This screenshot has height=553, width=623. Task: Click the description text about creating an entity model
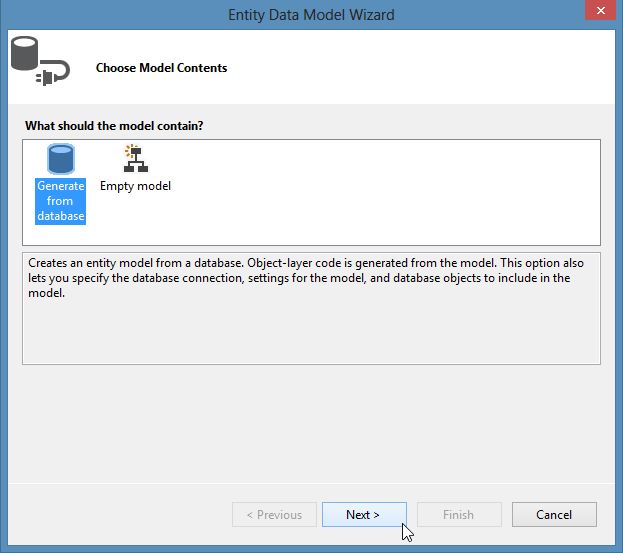point(306,278)
